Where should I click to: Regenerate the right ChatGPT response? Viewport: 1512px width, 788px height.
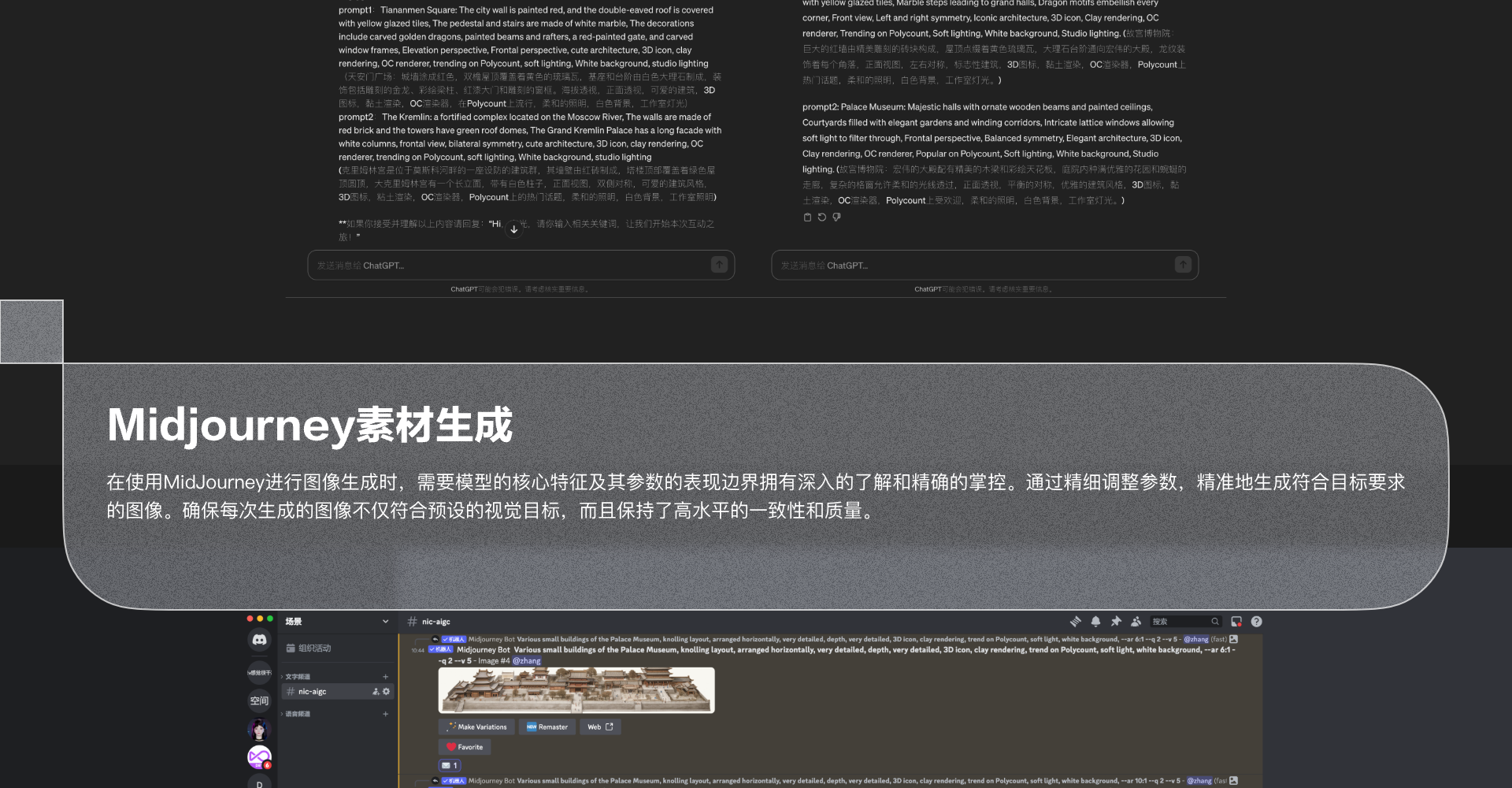[821, 217]
